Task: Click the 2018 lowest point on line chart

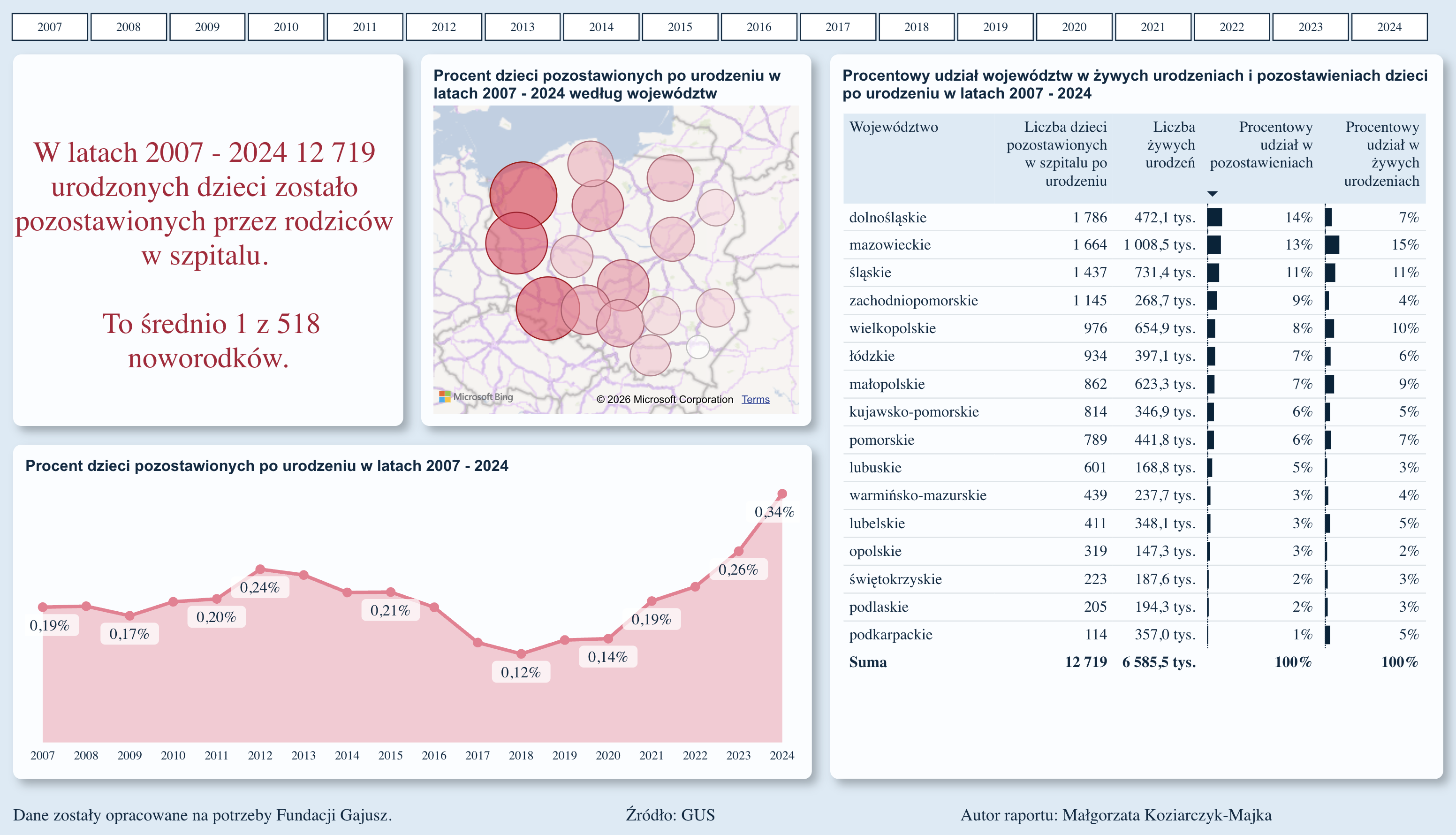Action: tap(521, 653)
